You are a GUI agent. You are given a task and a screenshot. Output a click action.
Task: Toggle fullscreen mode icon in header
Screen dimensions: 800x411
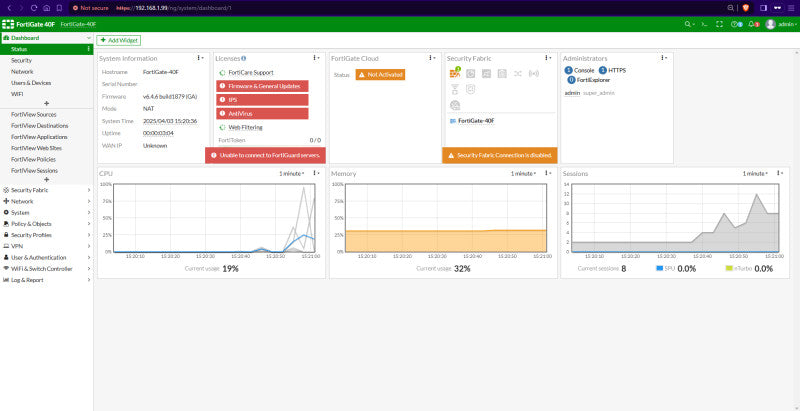coord(720,24)
